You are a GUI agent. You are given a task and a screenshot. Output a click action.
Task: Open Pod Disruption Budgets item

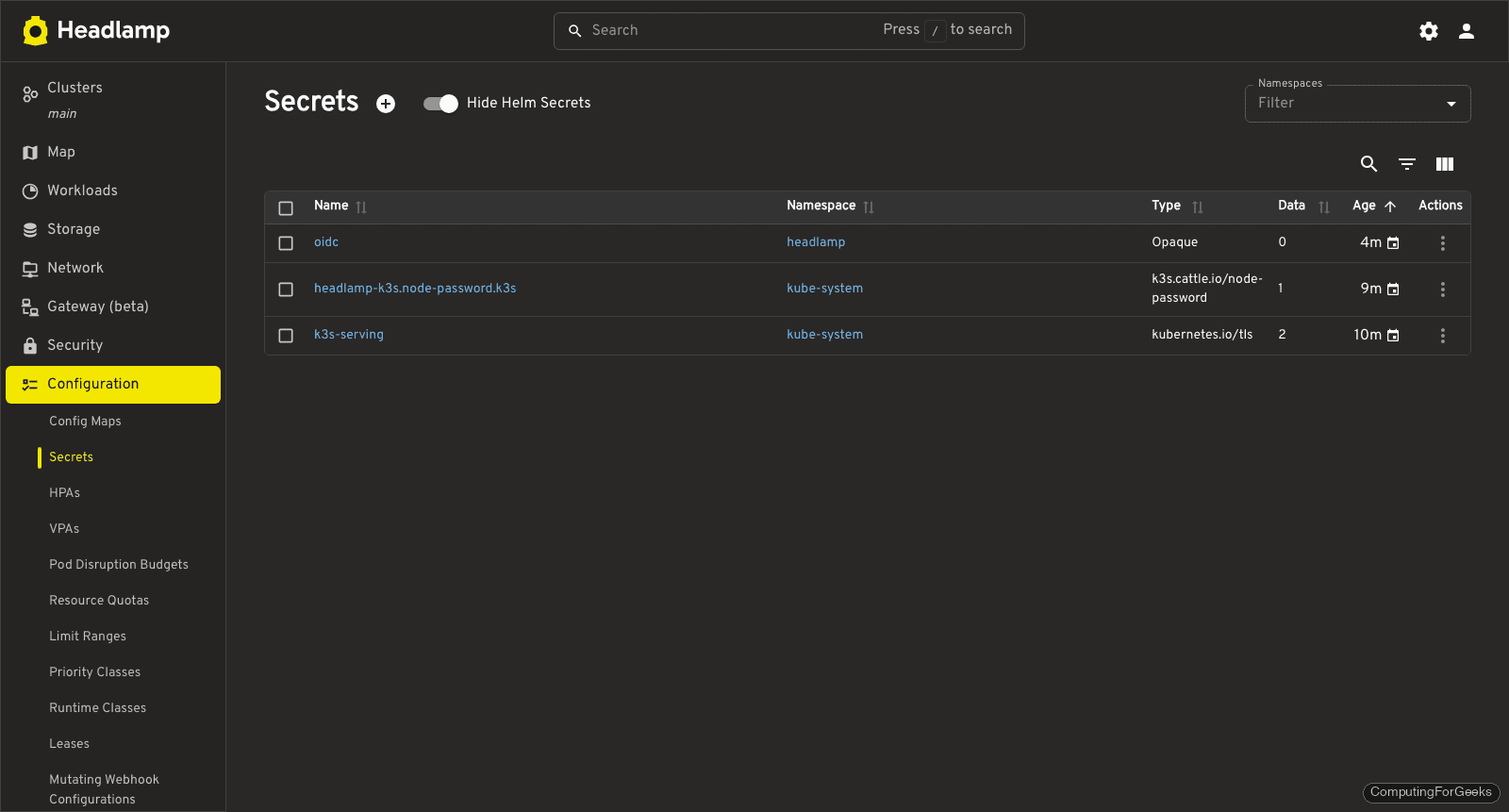[119, 565]
